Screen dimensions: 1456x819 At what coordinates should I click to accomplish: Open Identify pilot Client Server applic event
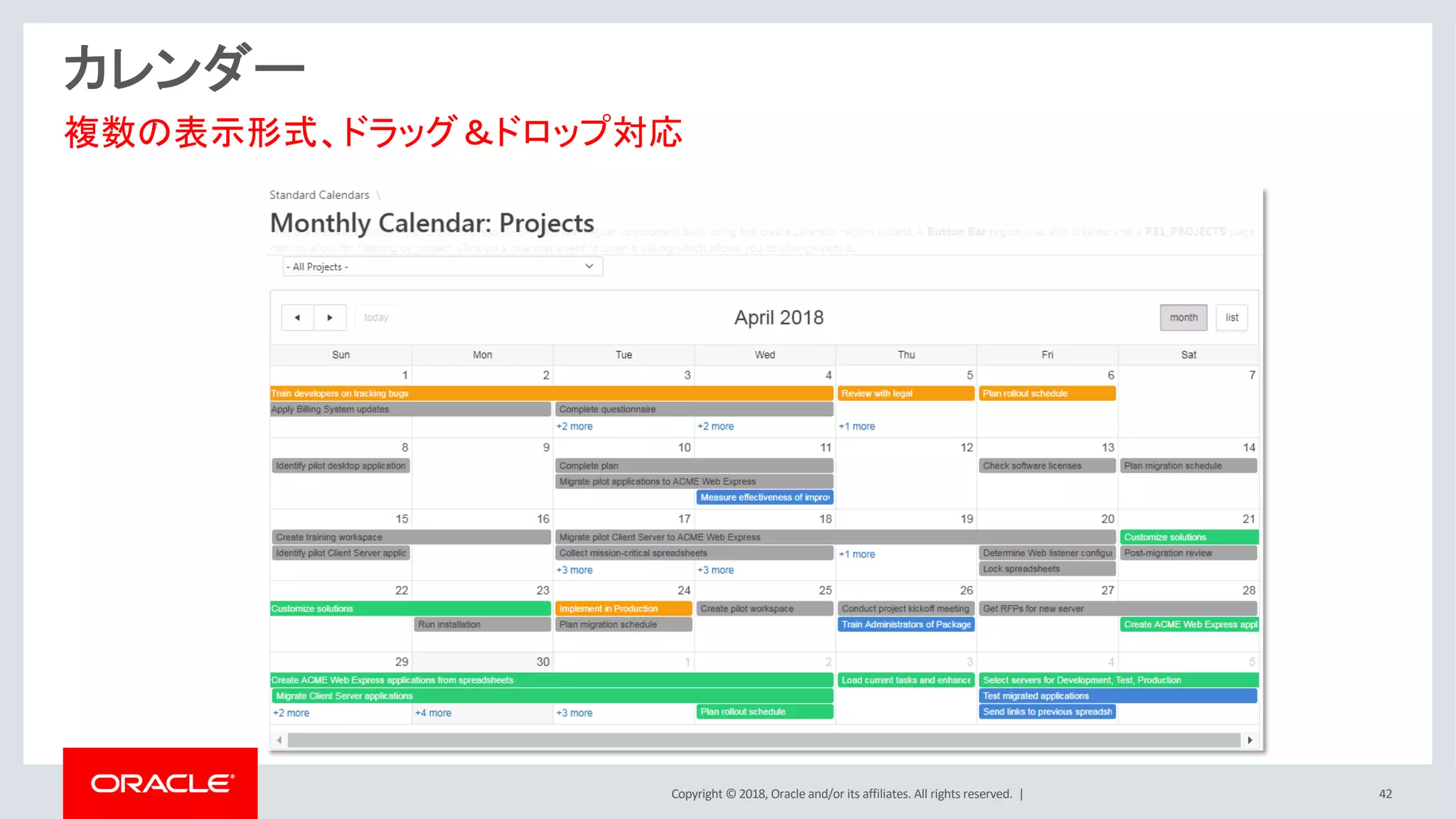click(x=341, y=553)
